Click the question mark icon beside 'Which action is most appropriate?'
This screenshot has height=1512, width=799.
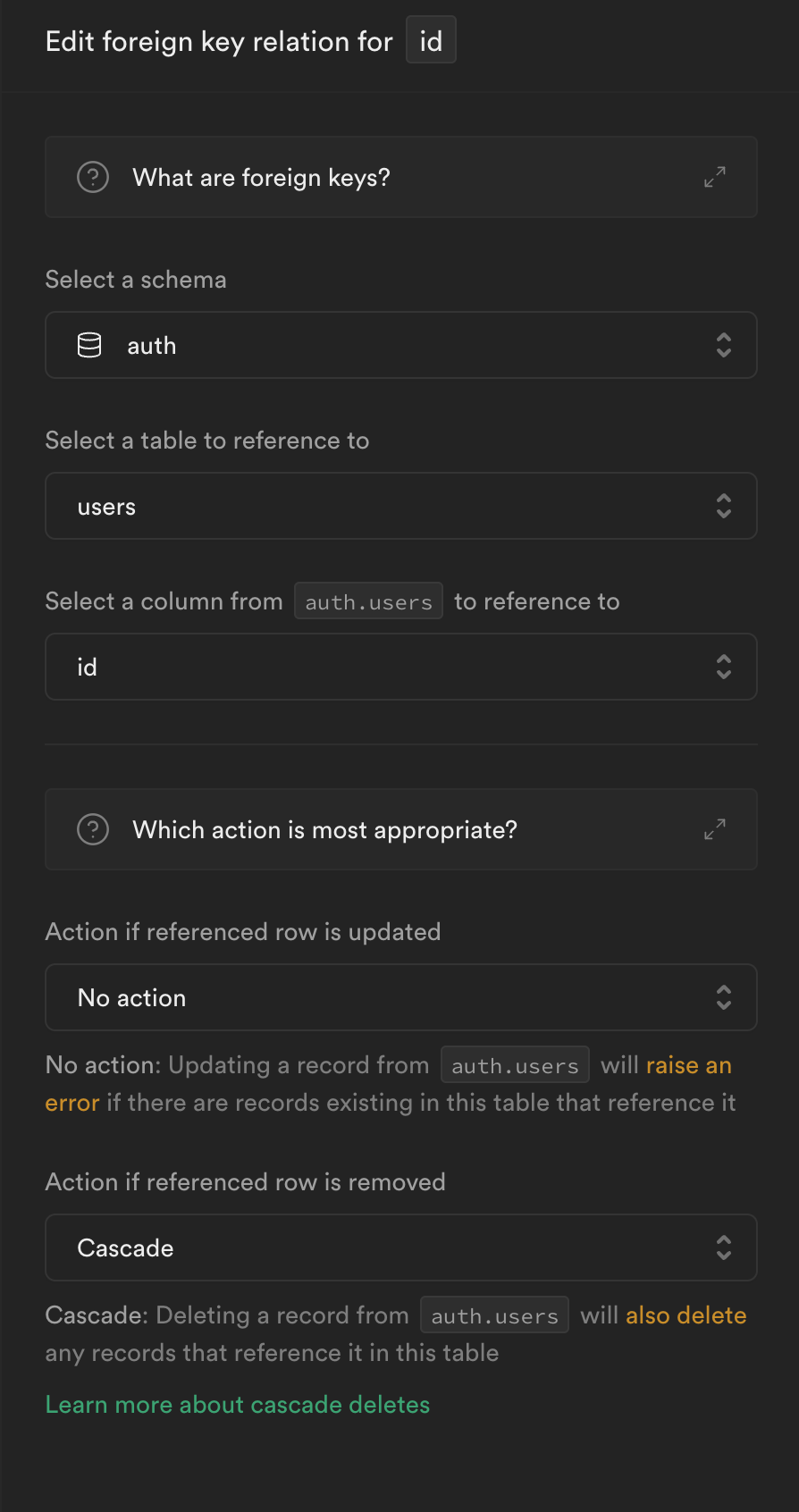pyautogui.click(x=93, y=829)
